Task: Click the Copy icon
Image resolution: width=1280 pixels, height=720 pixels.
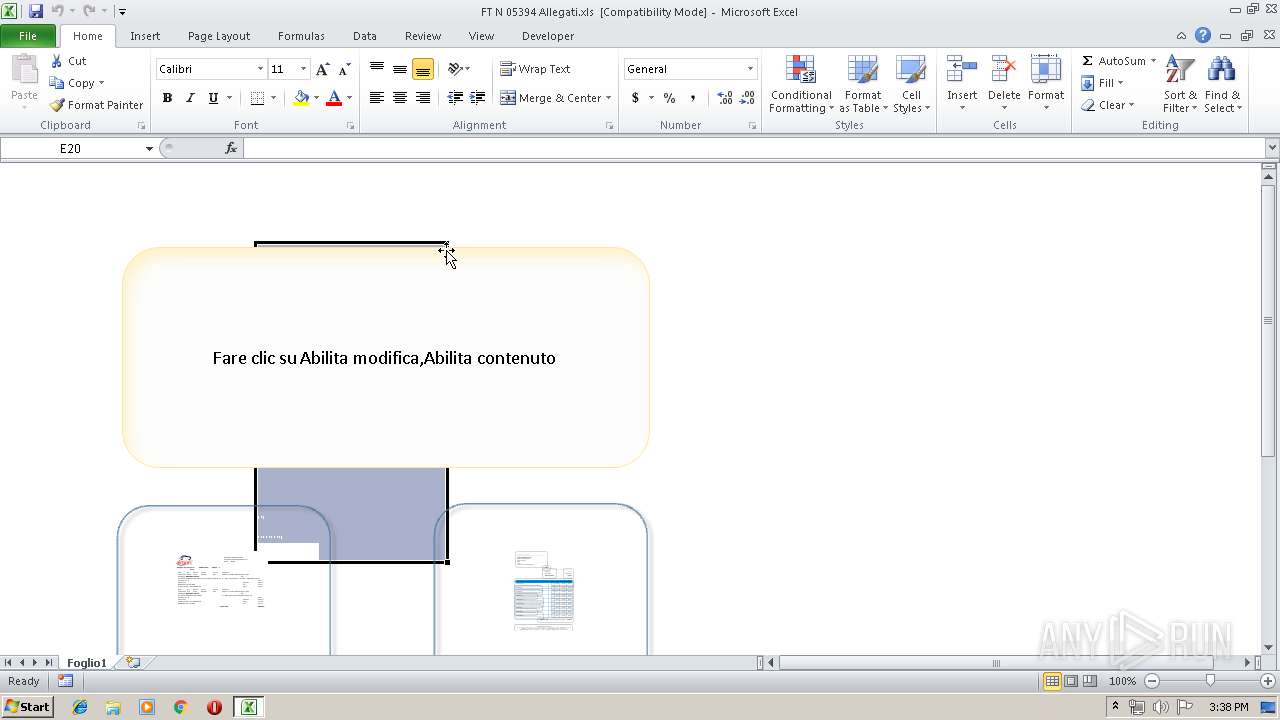Action: tap(57, 83)
